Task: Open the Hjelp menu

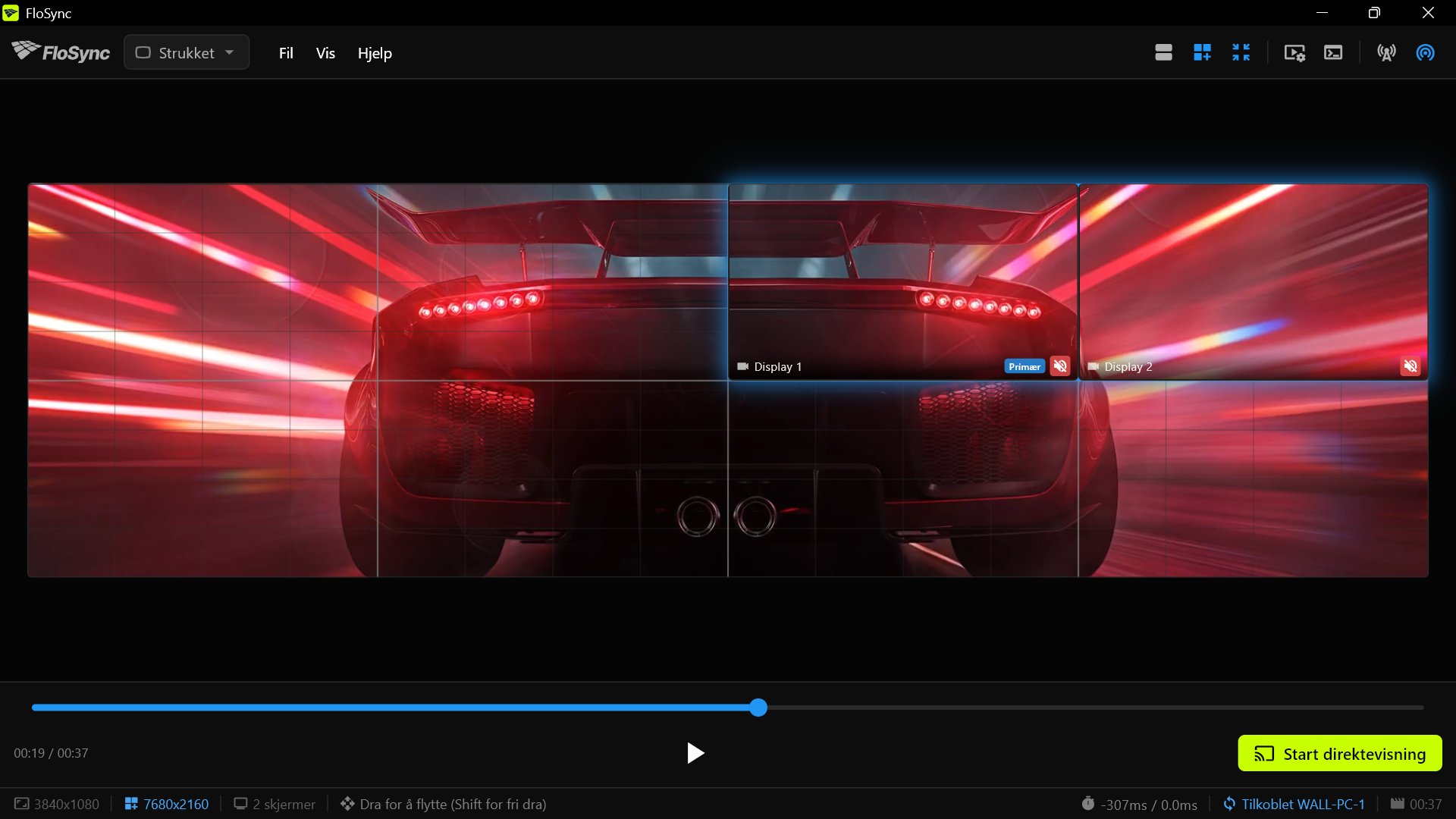Action: tap(375, 53)
